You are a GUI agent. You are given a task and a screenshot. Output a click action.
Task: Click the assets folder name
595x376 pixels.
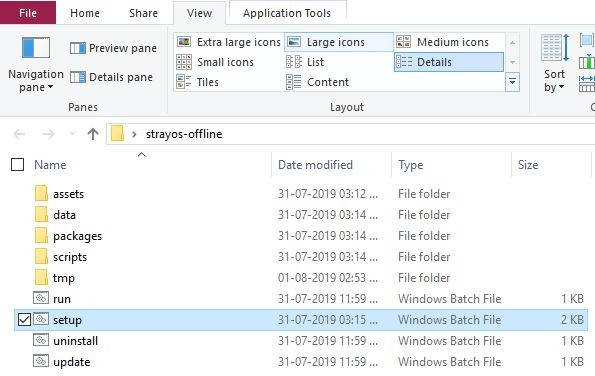[x=68, y=194]
